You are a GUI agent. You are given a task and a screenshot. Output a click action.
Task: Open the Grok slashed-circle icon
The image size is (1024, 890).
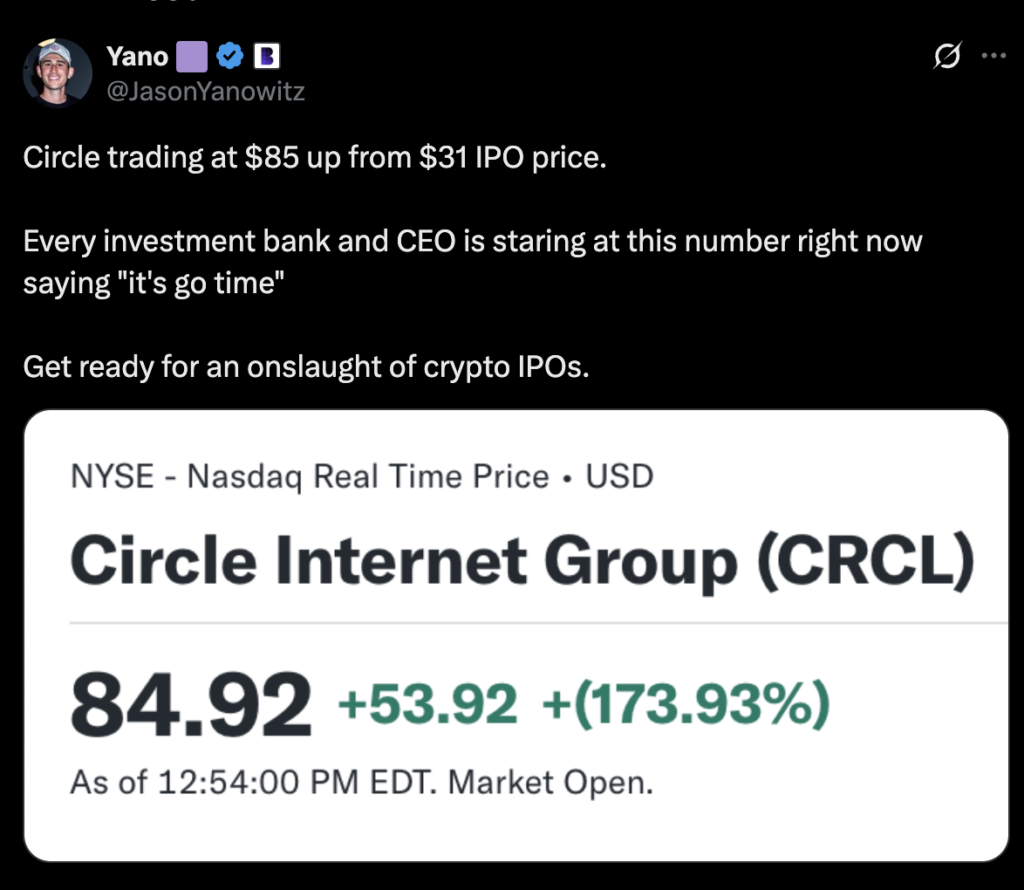(947, 56)
